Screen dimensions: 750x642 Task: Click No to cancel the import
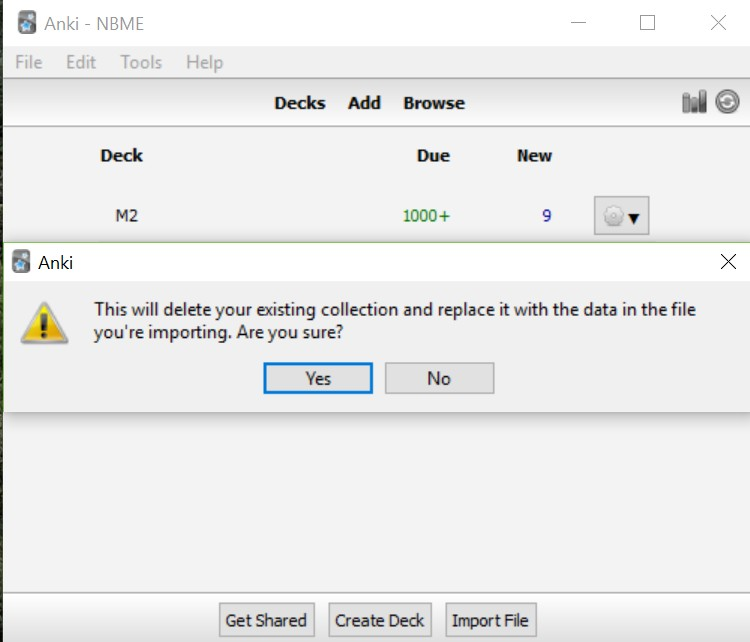pyautogui.click(x=439, y=378)
